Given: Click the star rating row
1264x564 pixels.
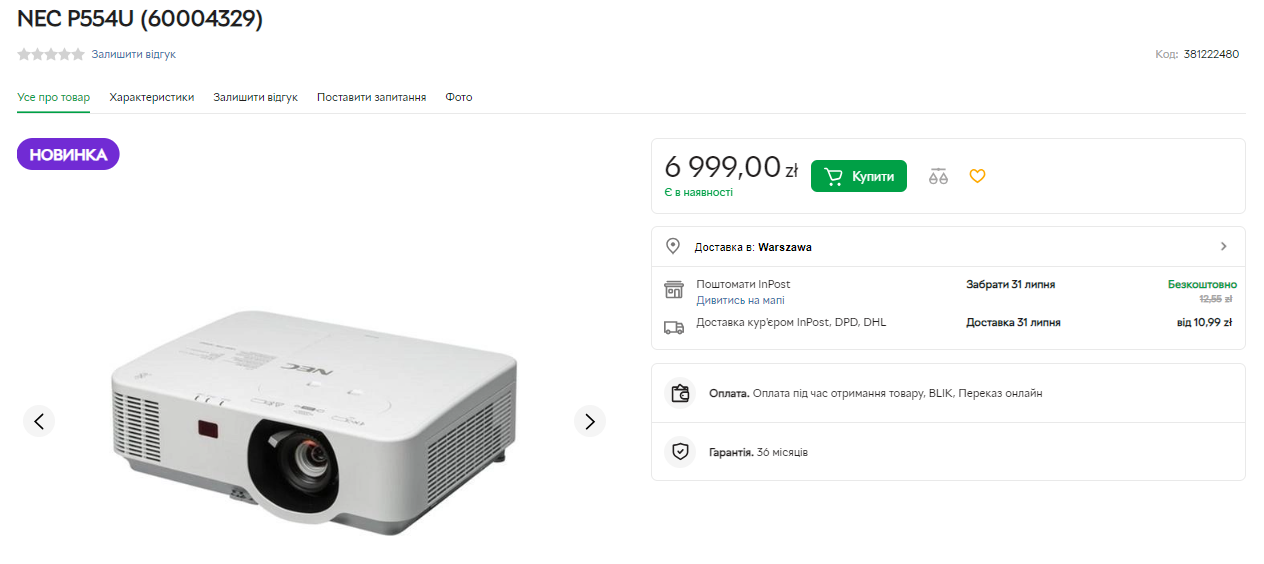Looking at the screenshot, I should tap(50, 55).
